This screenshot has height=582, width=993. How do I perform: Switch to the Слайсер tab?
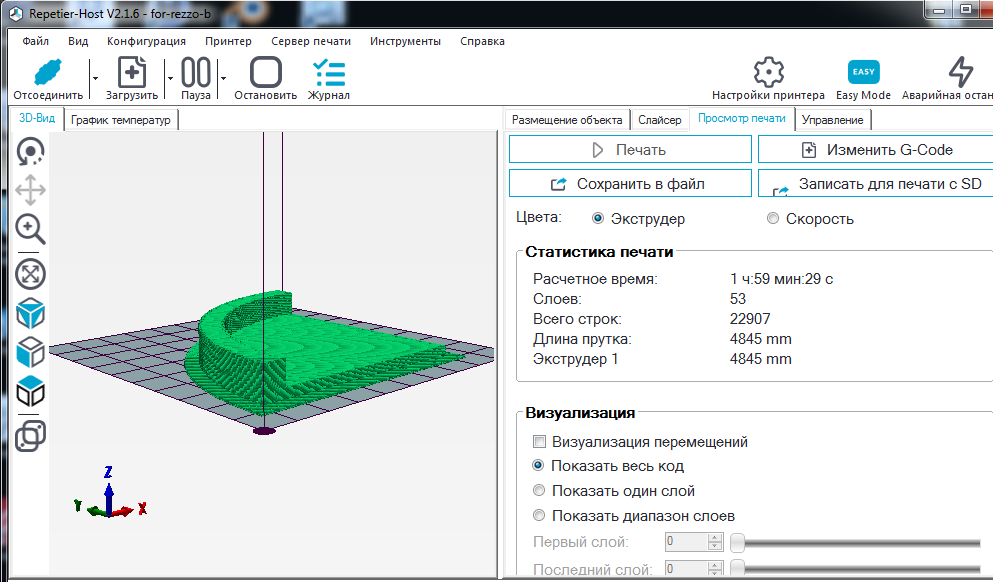coord(660,120)
